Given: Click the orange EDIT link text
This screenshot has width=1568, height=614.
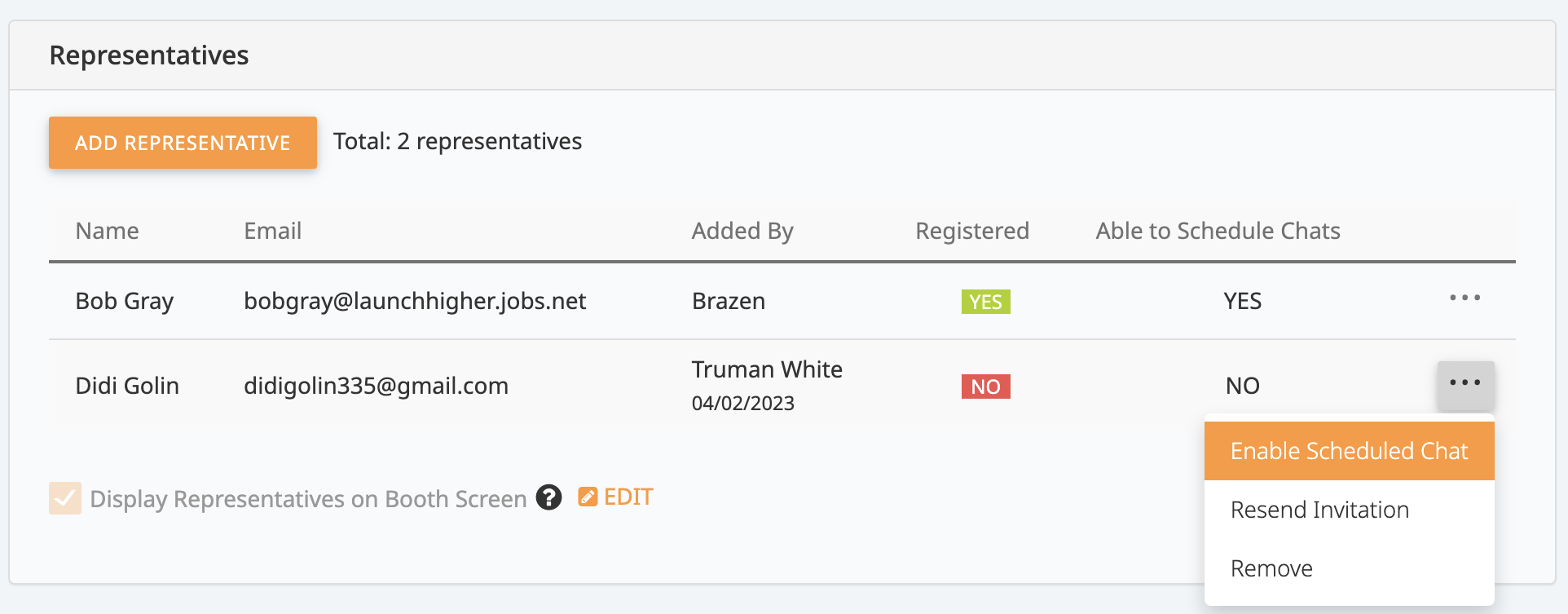Looking at the screenshot, I should 628,497.
